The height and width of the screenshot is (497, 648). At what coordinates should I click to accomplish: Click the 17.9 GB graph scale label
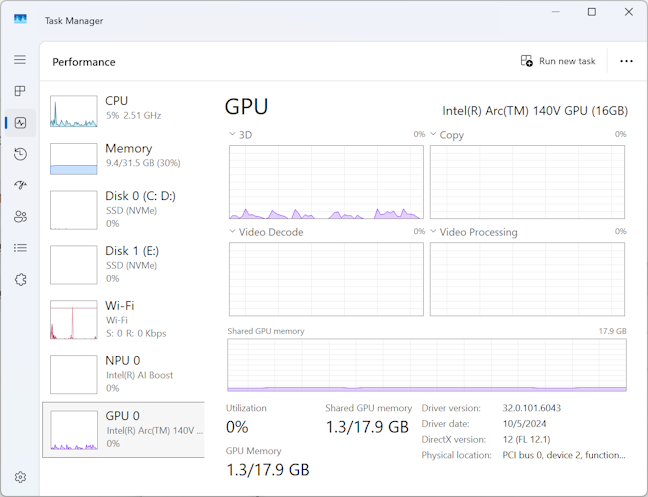(612, 331)
